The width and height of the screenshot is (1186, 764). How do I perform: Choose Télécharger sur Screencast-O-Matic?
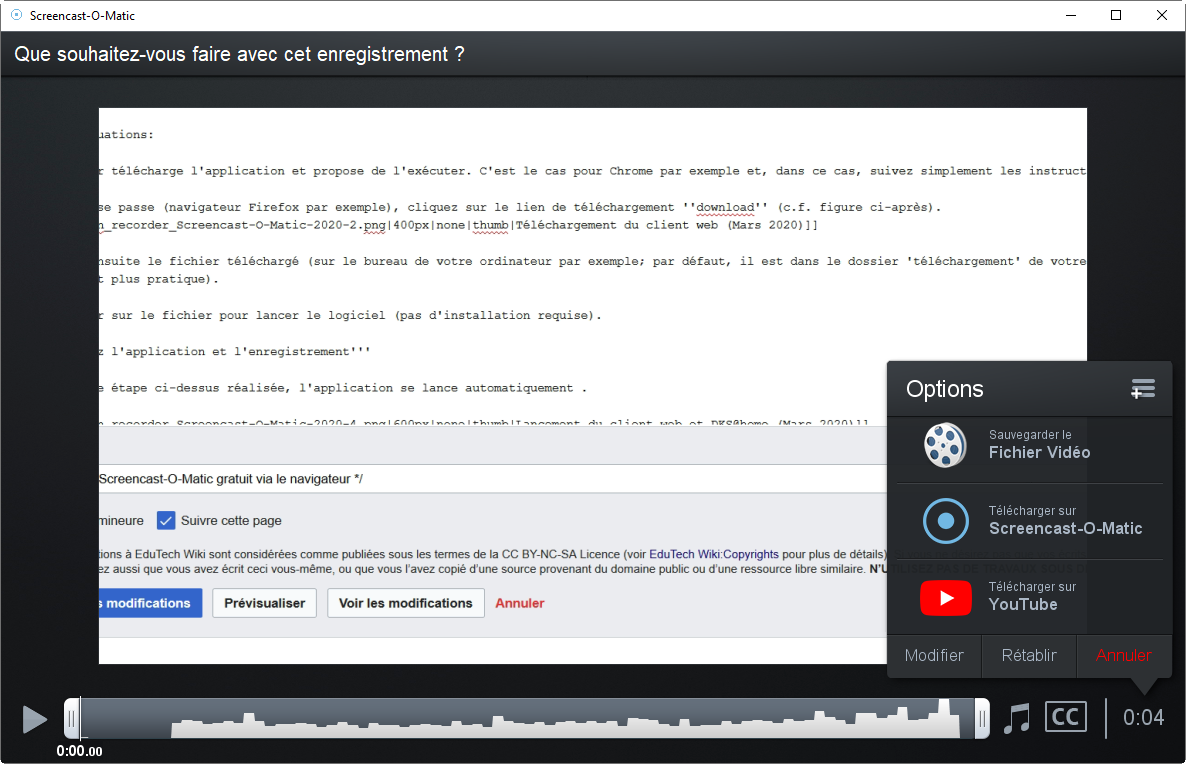point(1030,521)
